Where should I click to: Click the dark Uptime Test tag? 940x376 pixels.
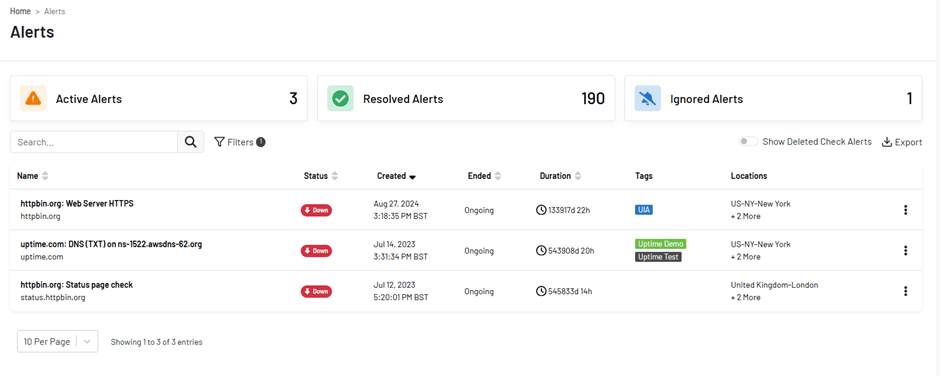coord(658,257)
